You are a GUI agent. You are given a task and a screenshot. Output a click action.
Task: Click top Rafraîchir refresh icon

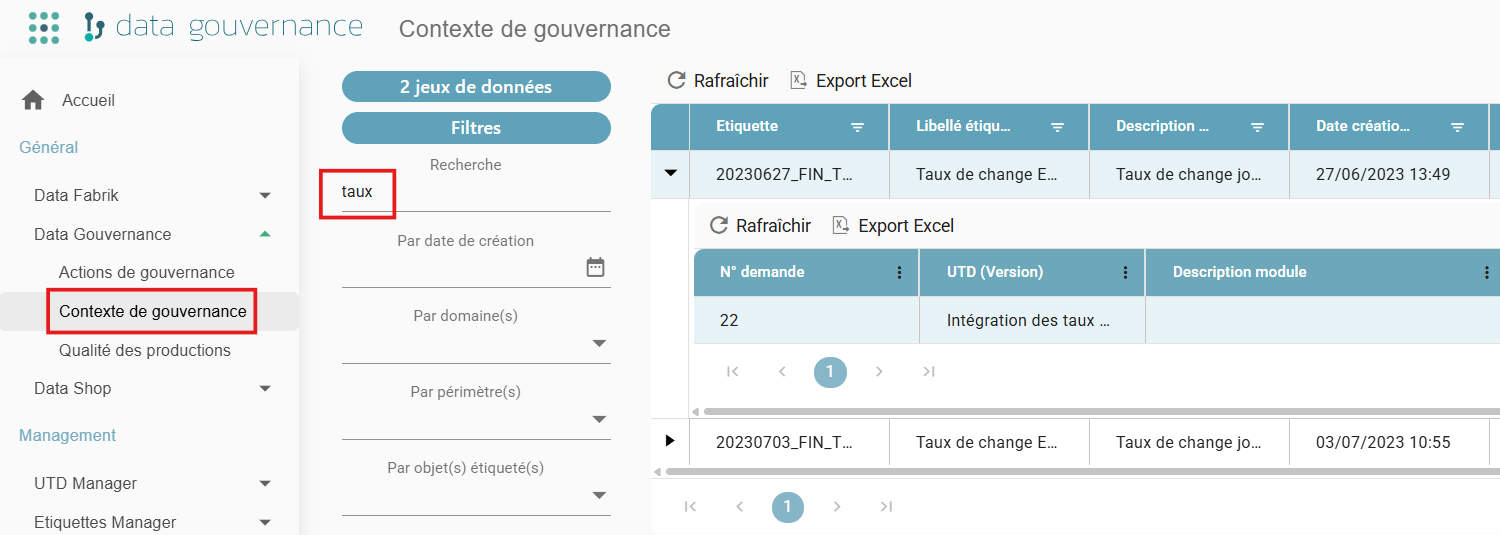click(677, 80)
